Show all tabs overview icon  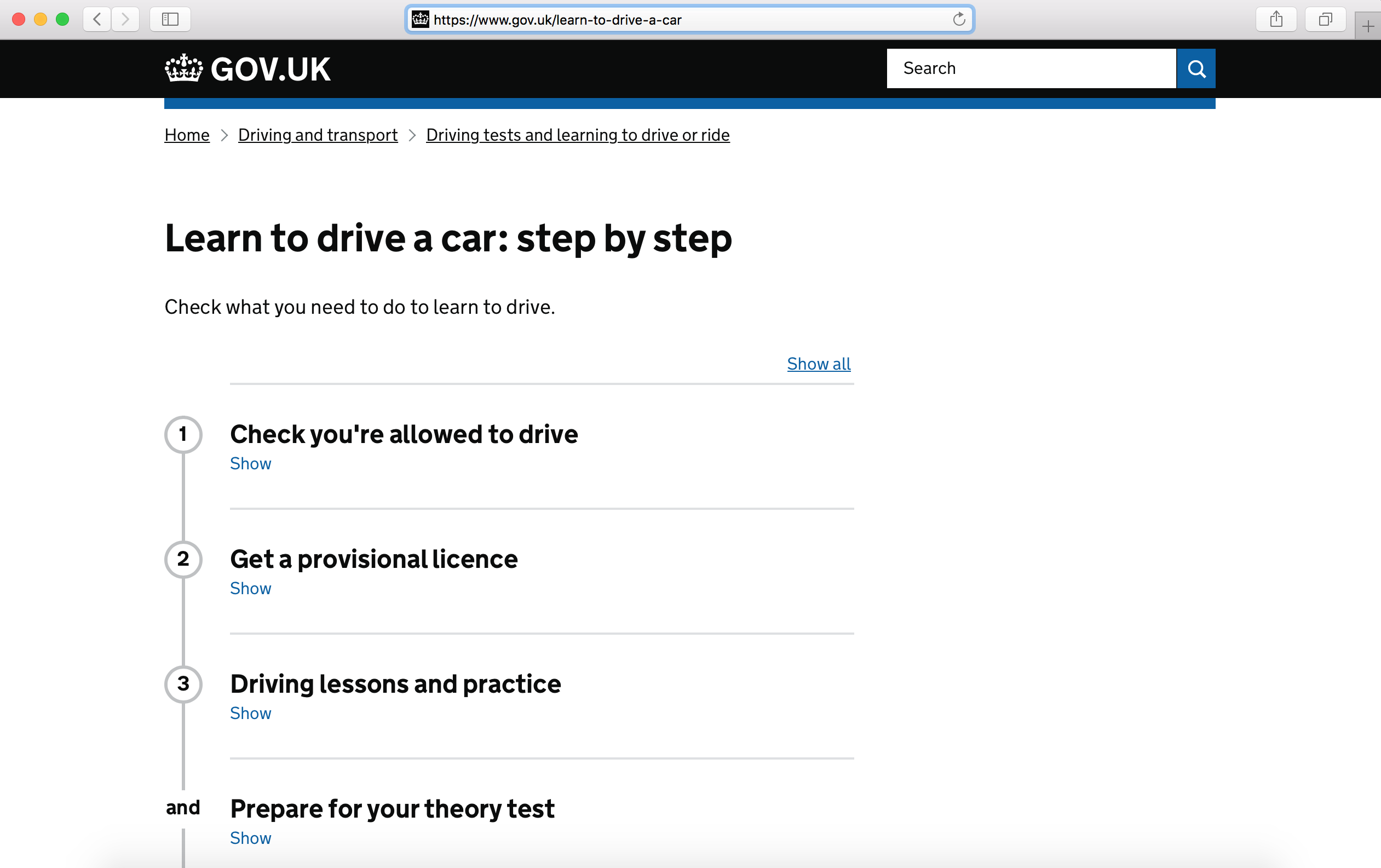[1325, 20]
